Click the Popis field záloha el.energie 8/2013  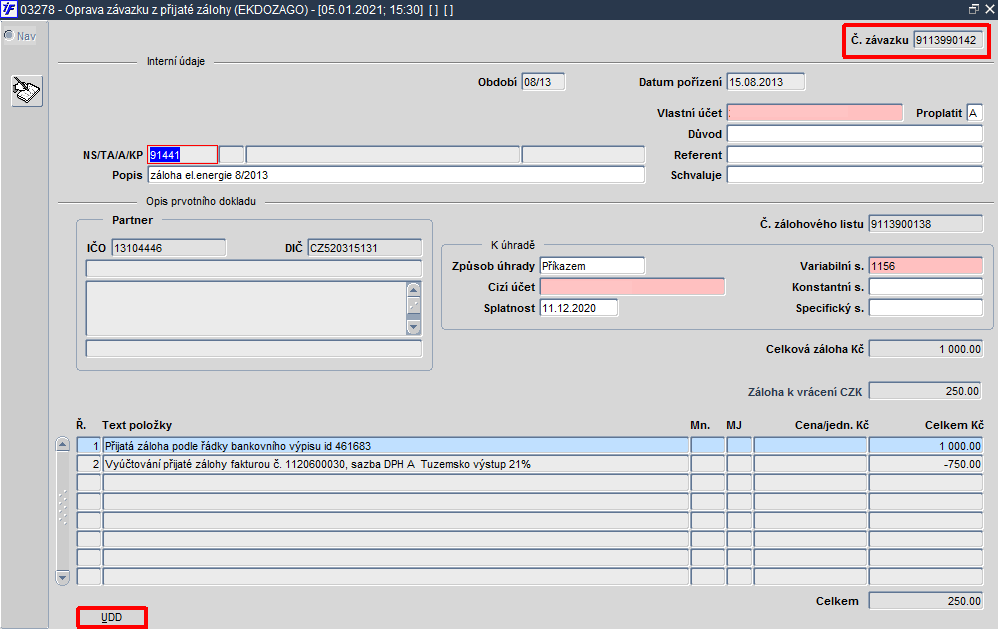coord(396,175)
